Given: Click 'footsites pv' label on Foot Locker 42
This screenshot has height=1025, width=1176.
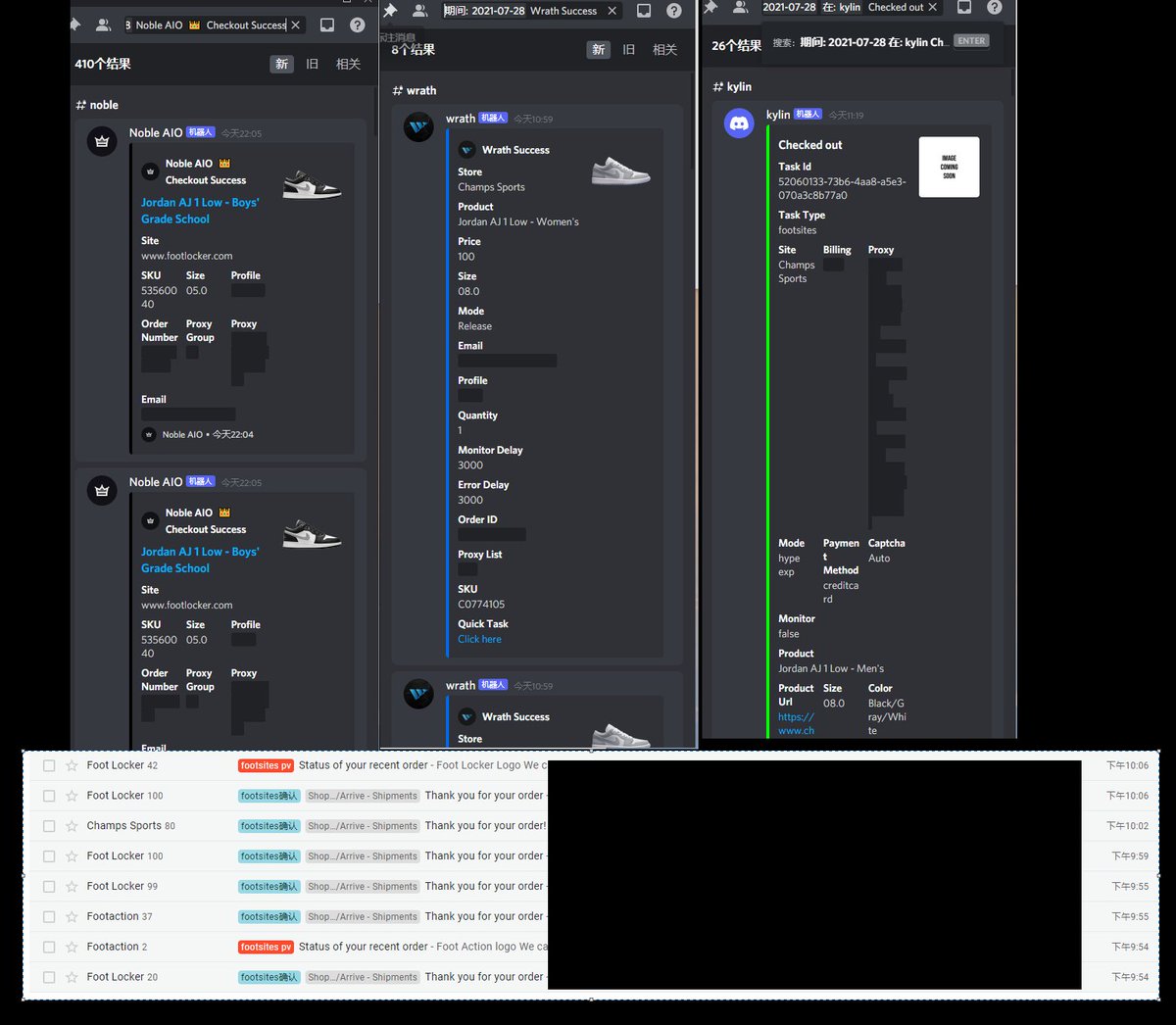Looking at the screenshot, I should [266, 765].
